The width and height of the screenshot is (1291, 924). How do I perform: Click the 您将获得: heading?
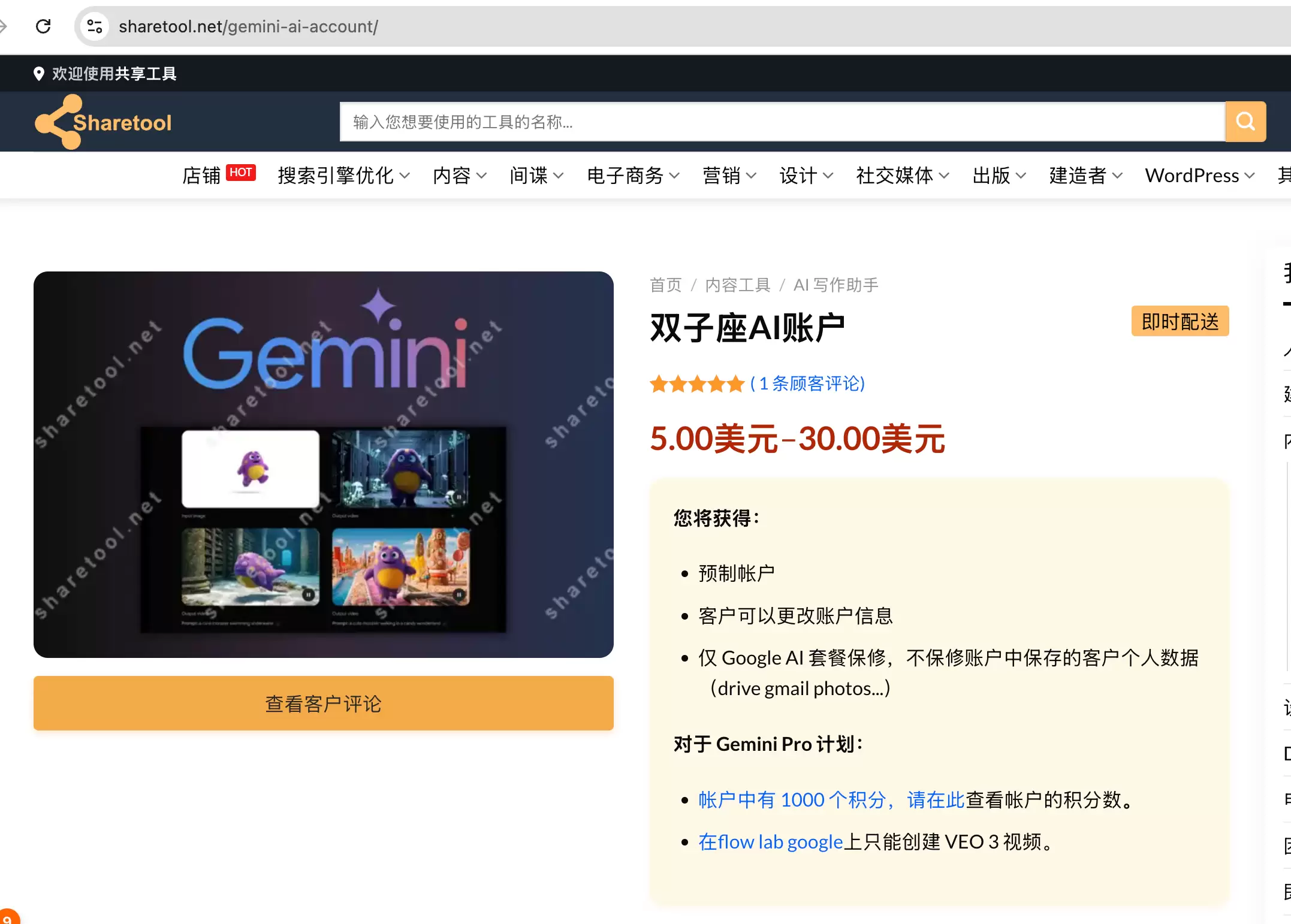[x=717, y=518]
